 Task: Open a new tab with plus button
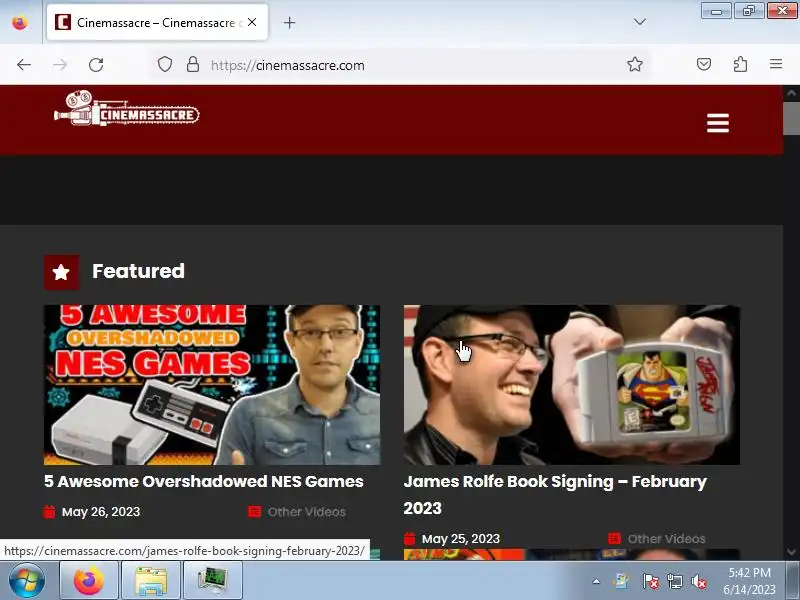289,22
